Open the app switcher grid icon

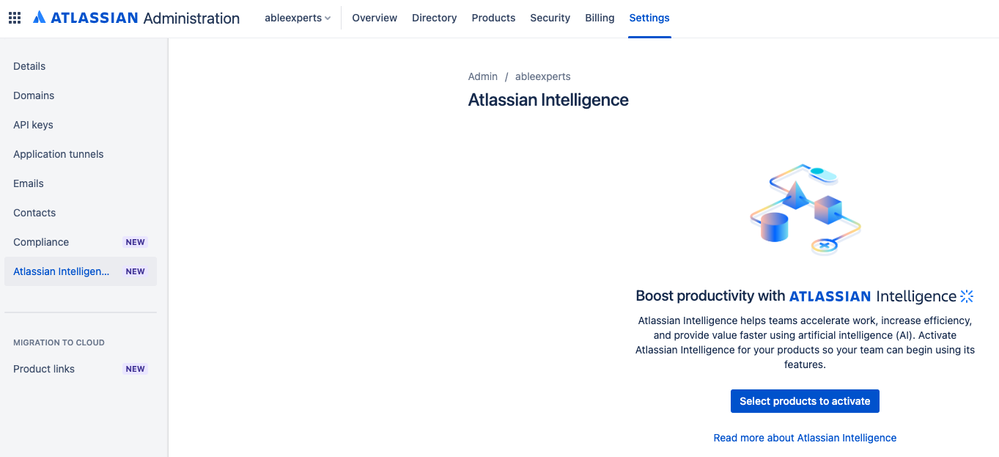point(14,18)
